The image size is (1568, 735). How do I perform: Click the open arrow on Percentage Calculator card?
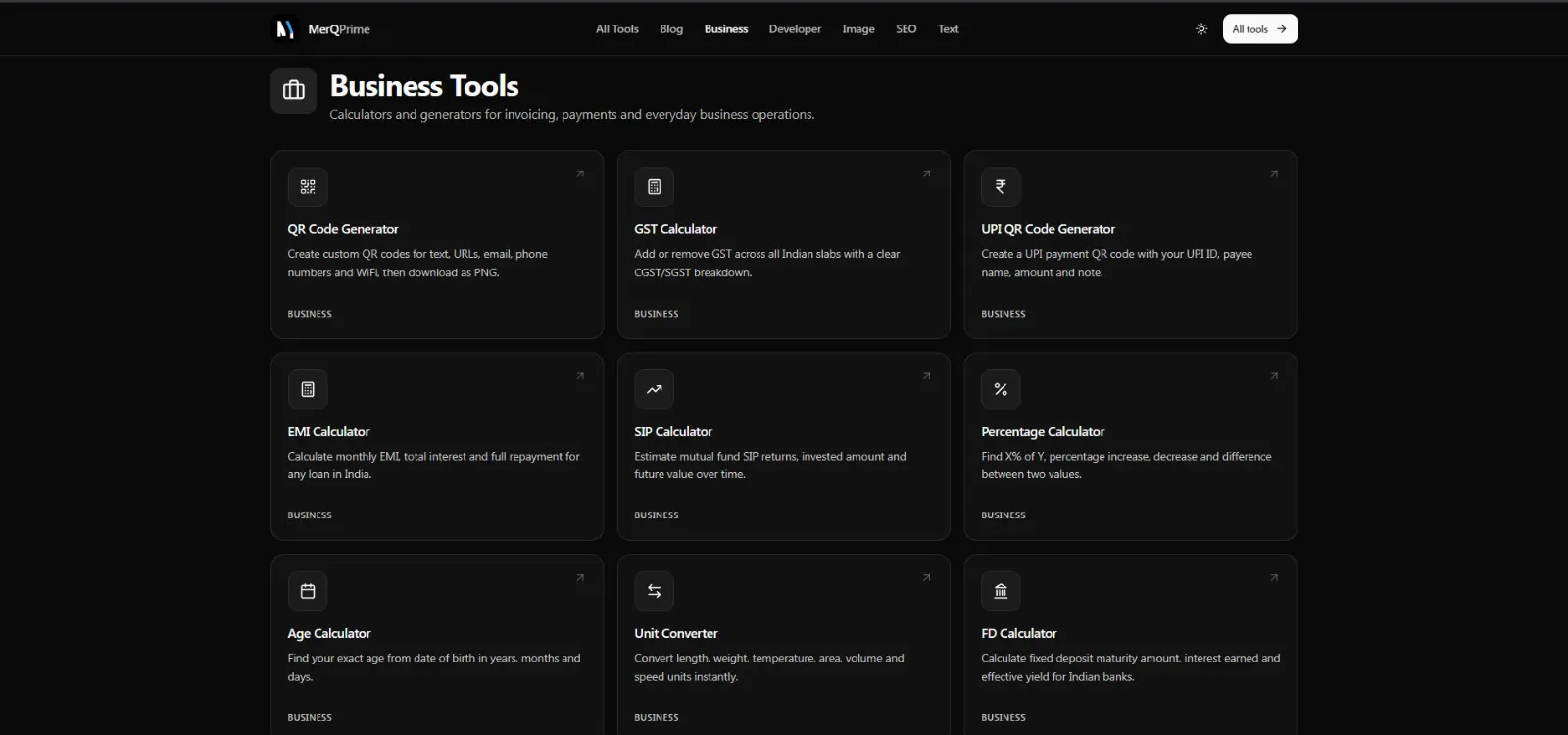coord(1274,375)
